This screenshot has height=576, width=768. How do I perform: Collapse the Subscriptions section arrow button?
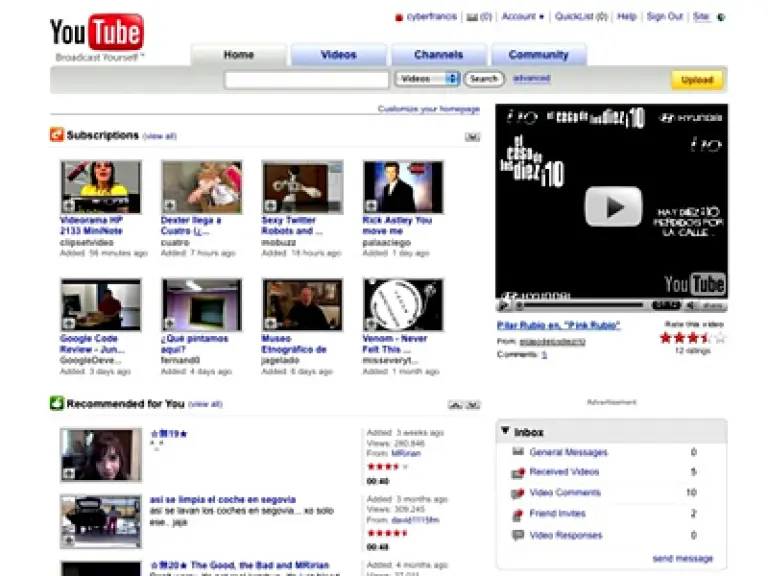tap(472, 136)
